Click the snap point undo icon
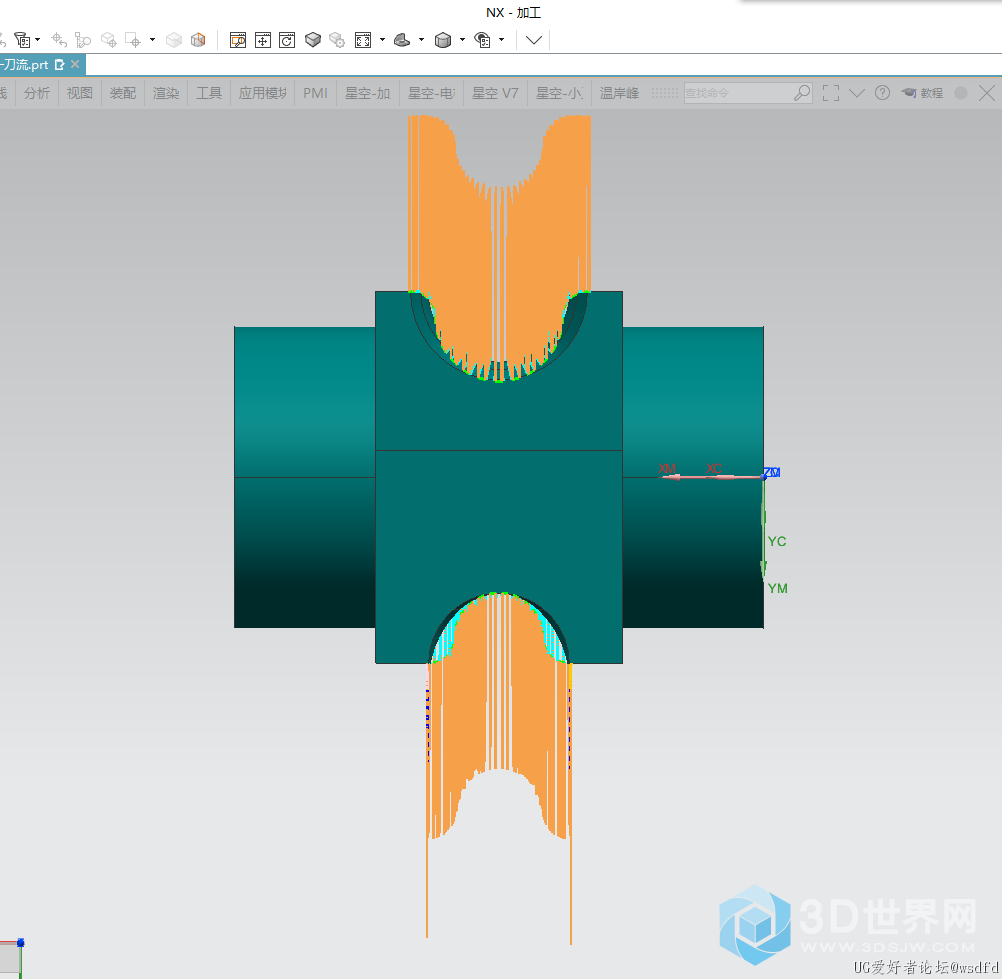Viewport: 1002px width, 979px height. [59, 40]
